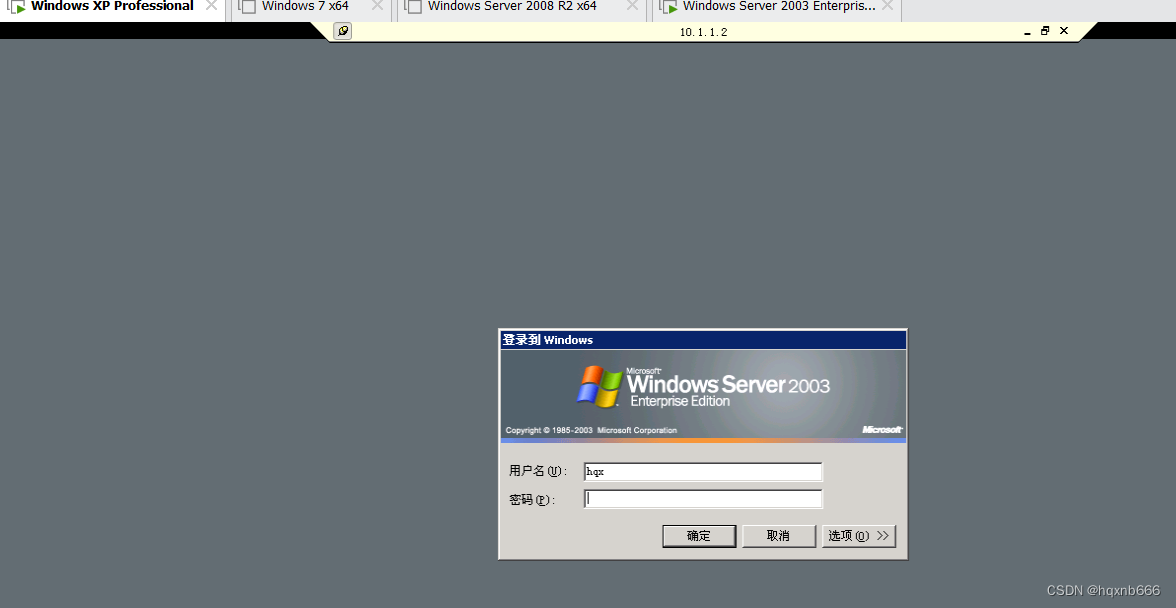Click the 用户名 label
1176x608 pixels.
click(538, 471)
